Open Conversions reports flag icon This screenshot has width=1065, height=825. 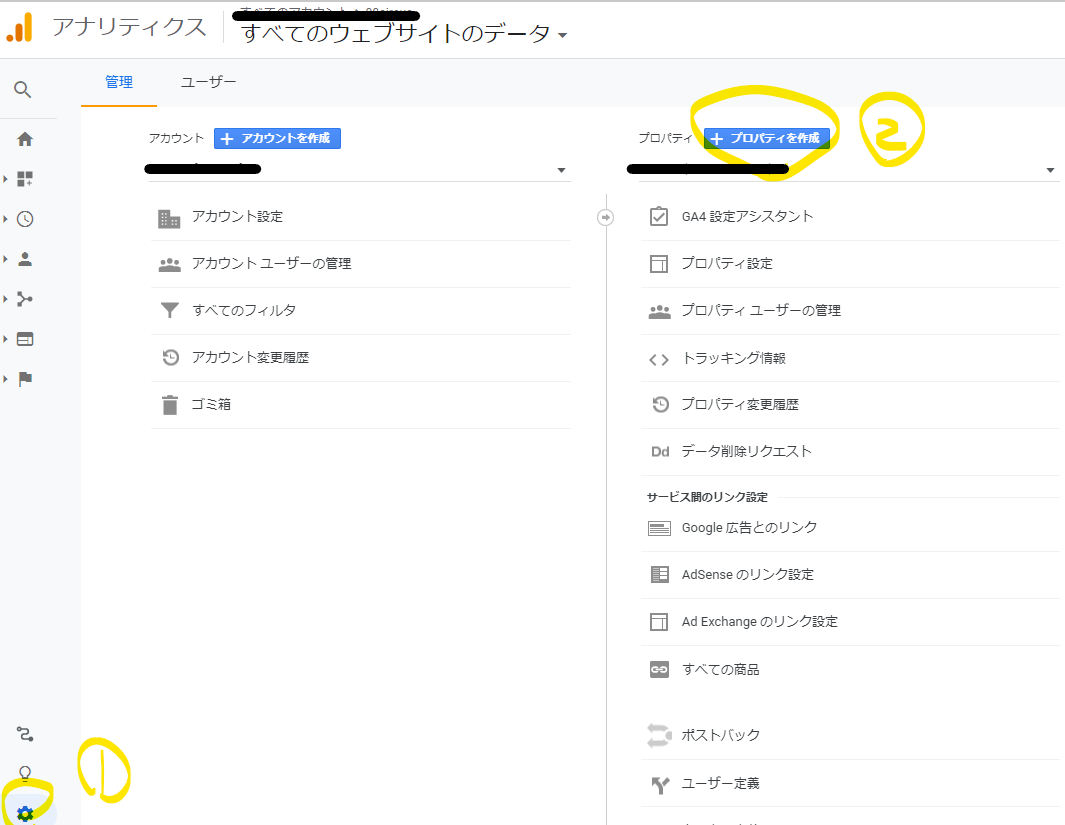click(x=25, y=379)
